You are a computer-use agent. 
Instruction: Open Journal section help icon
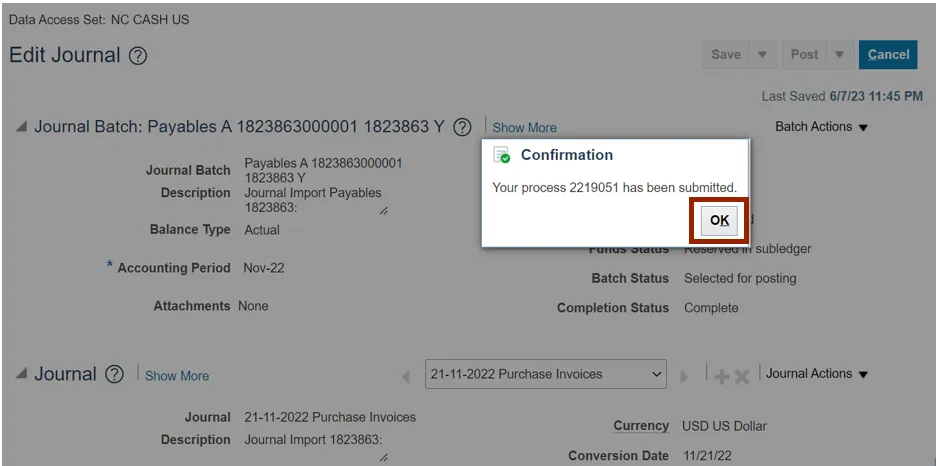tap(115, 375)
